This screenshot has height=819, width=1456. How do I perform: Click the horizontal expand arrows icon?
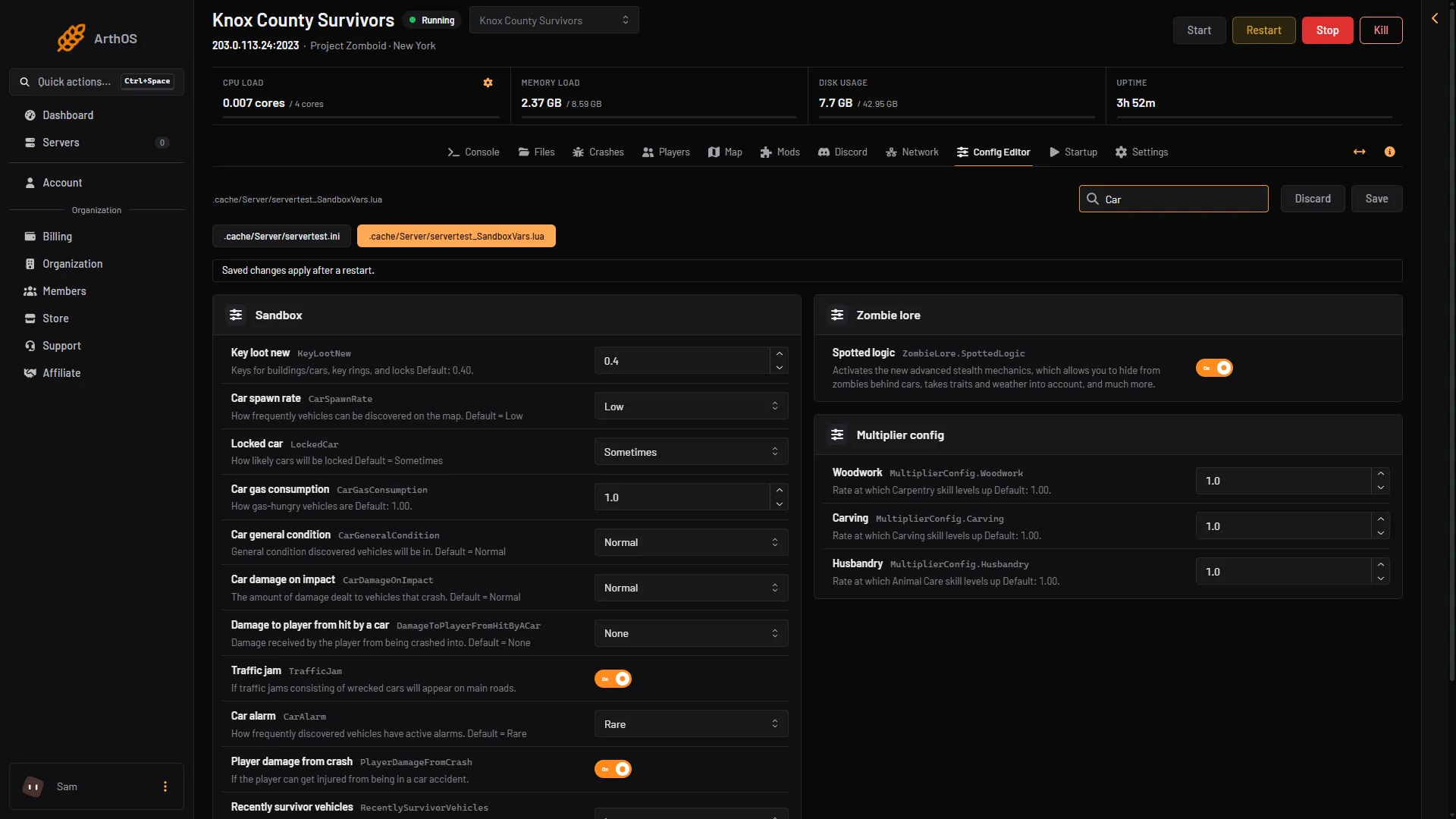pyautogui.click(x=1360, y=152)
